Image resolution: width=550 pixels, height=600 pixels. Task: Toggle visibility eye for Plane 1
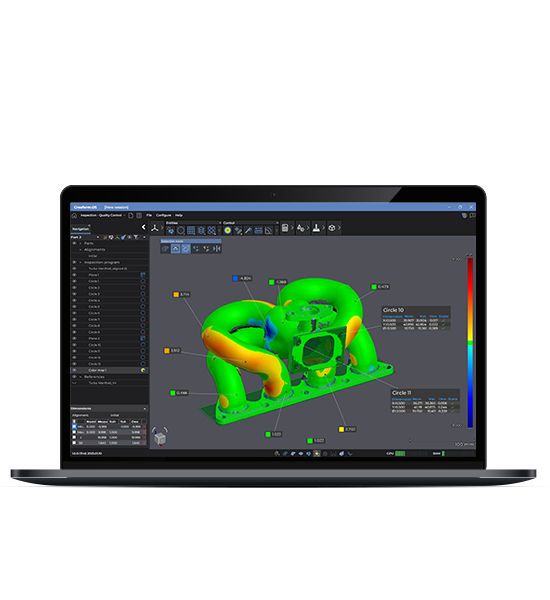coord(74,275)
